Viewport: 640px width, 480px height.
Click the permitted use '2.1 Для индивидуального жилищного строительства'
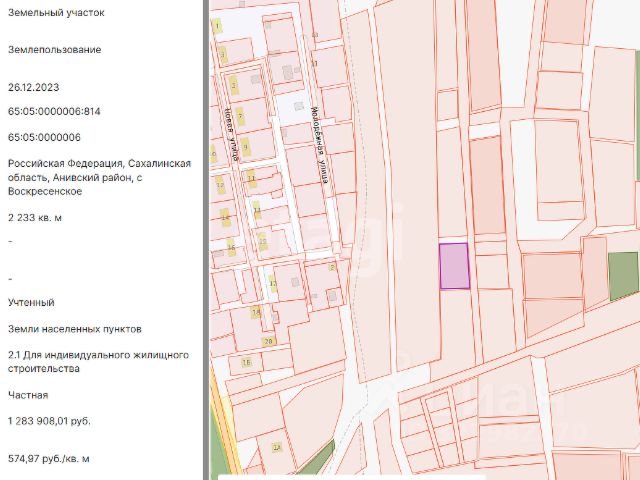click(x=98, y=362)
